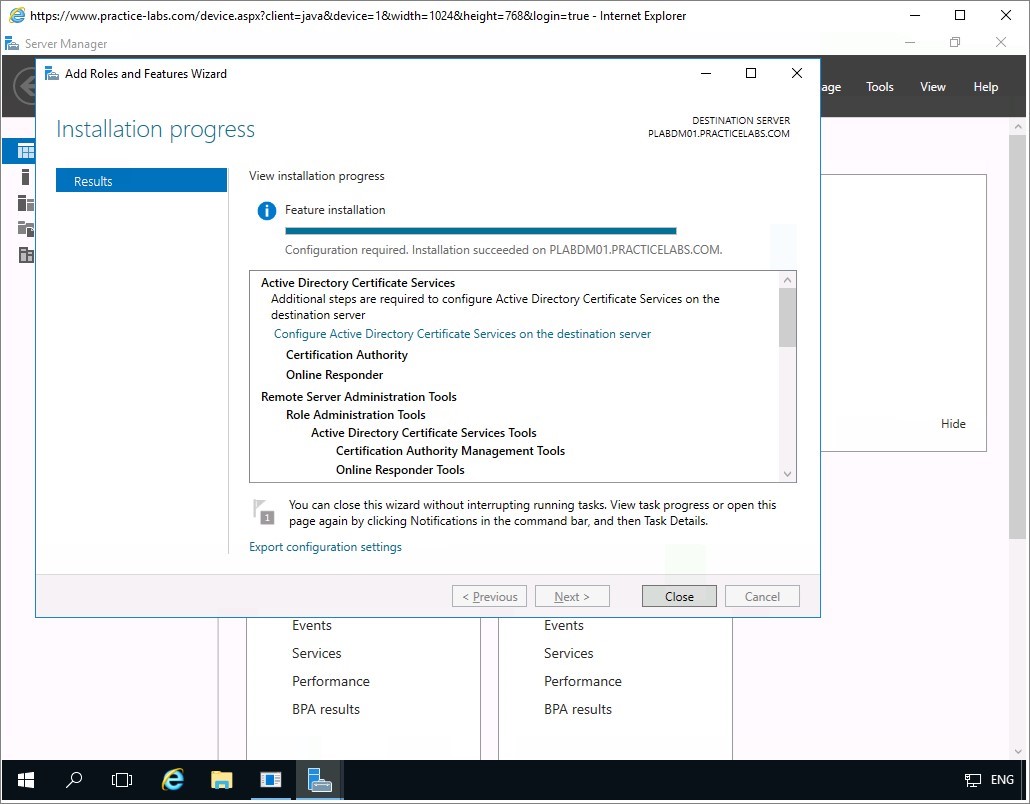Select Online Responder Tools entry

tap(400, 470)
